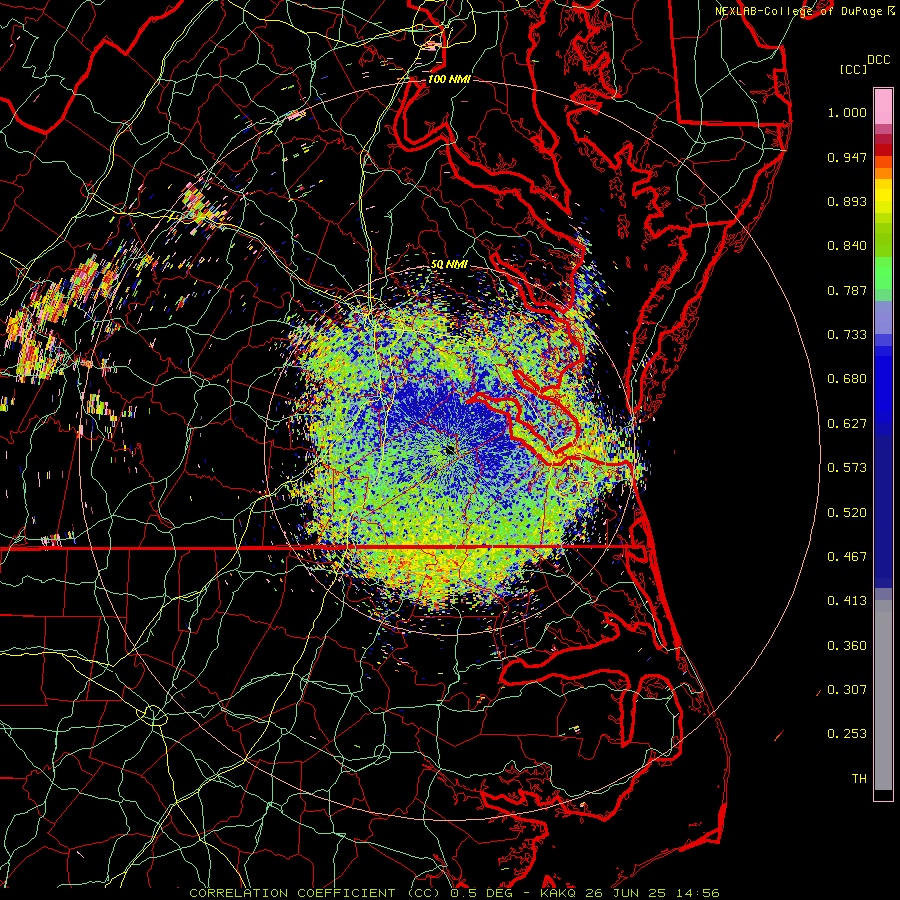Viewport: 900px width, 900px height.
Task: Click CORRELATION COEFFICIENT in the bottom caption
Action: [292, 893]
